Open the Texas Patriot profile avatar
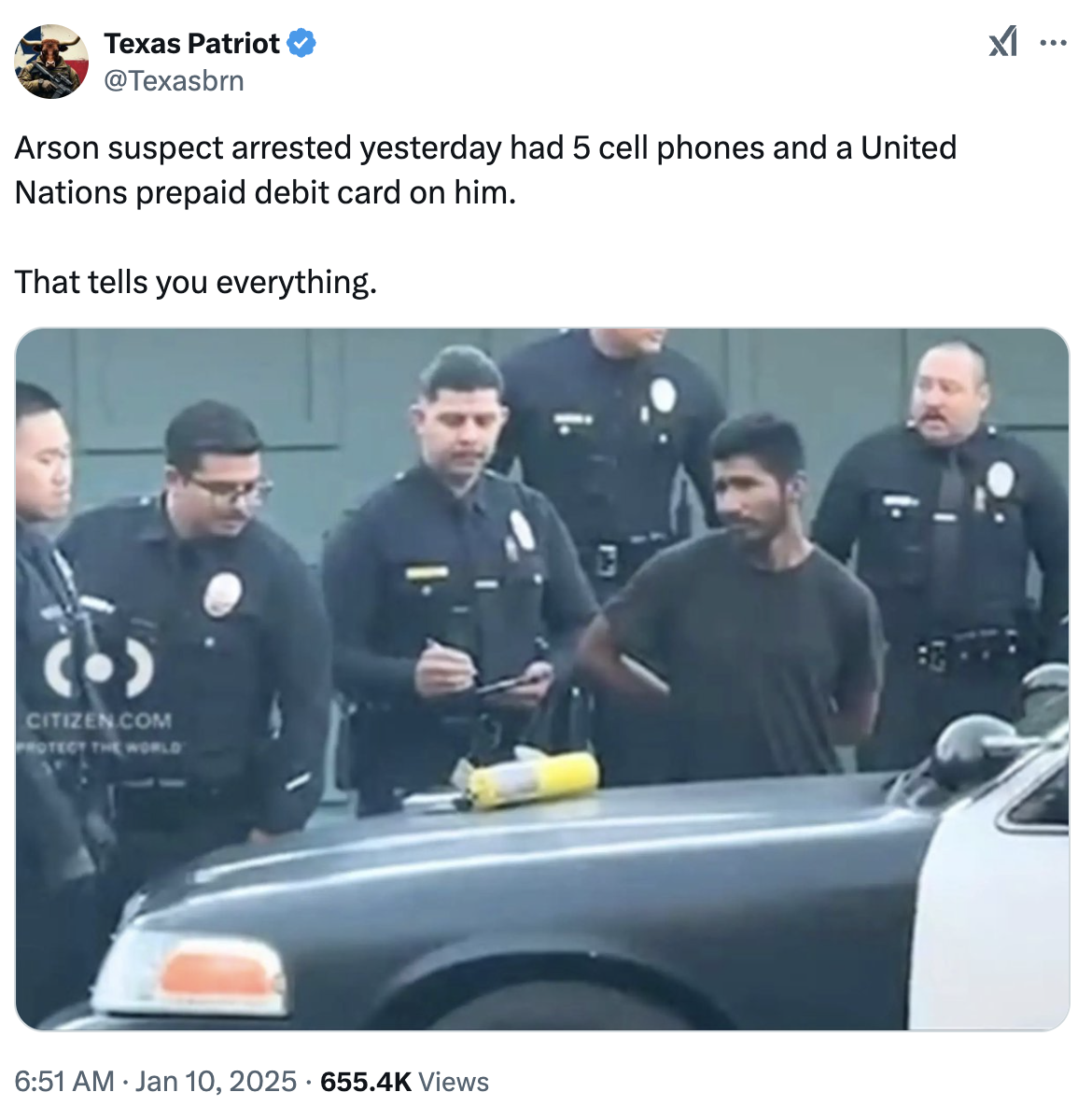The width and height of the screenshot is (1092, 1120). click(x=51, y=62)
